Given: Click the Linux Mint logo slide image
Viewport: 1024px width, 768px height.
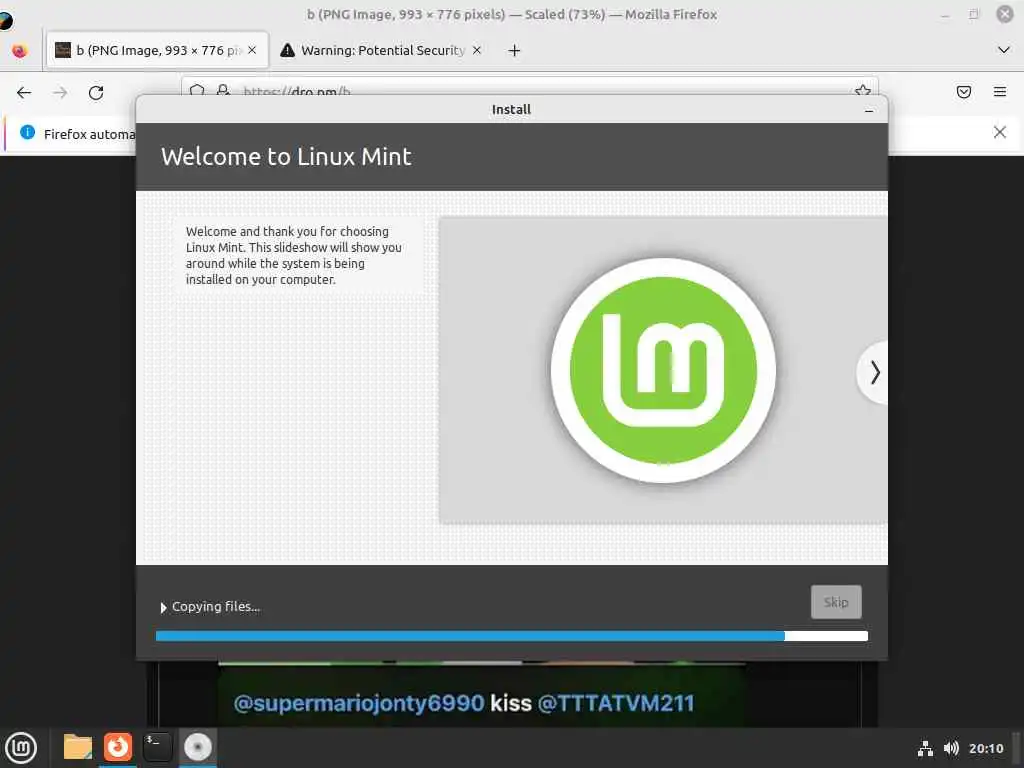Looking at the screenshot, I should click(x=663, y=370).
